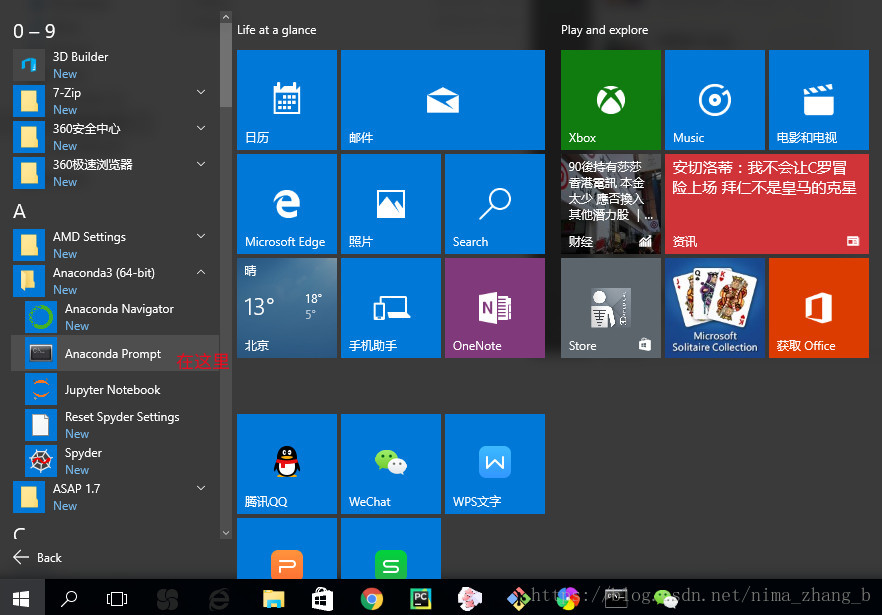Open the Xbox tile
Screen dimensions: 882x615
[611, 100]
